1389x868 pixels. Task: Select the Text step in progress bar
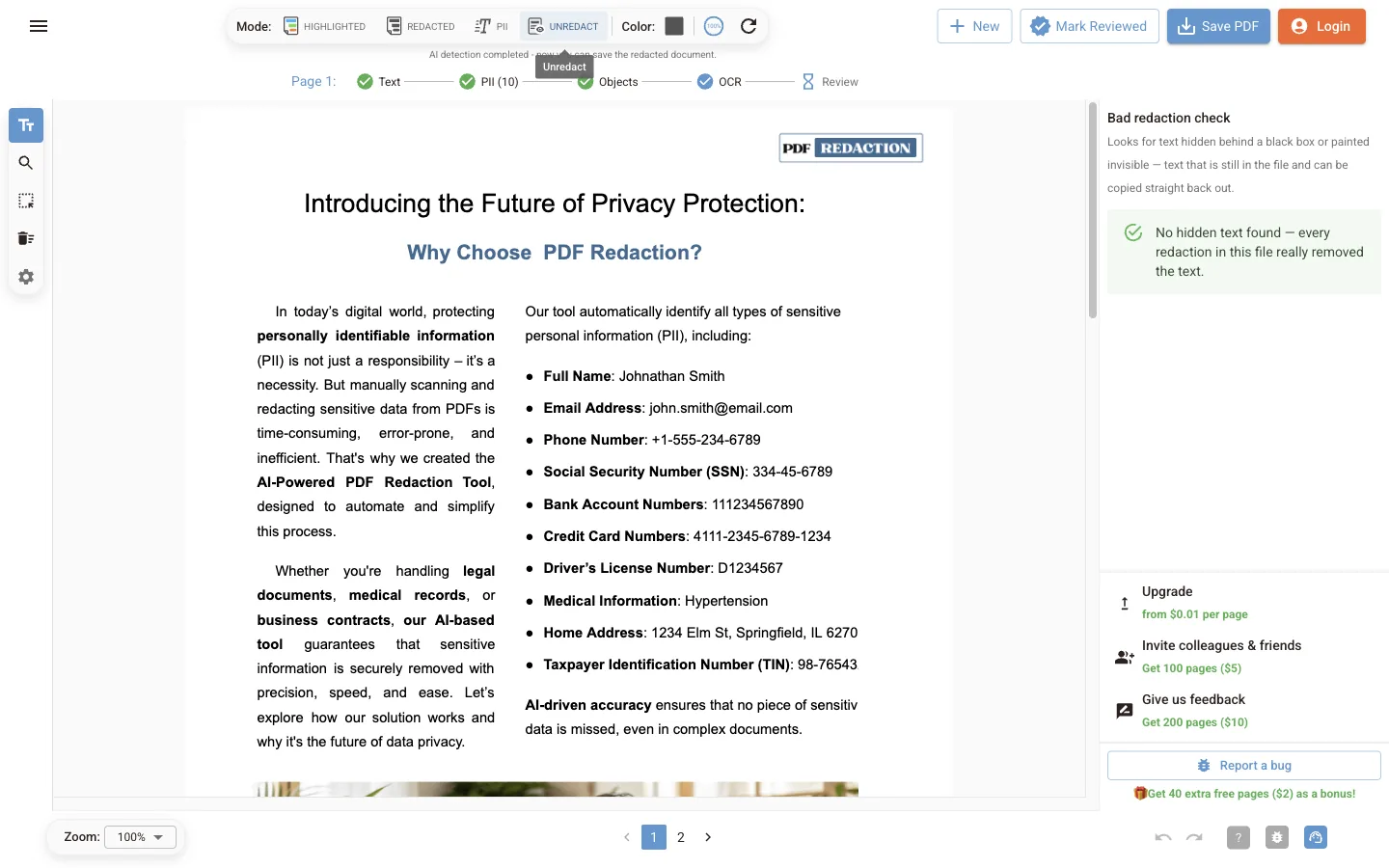[378, 82]
